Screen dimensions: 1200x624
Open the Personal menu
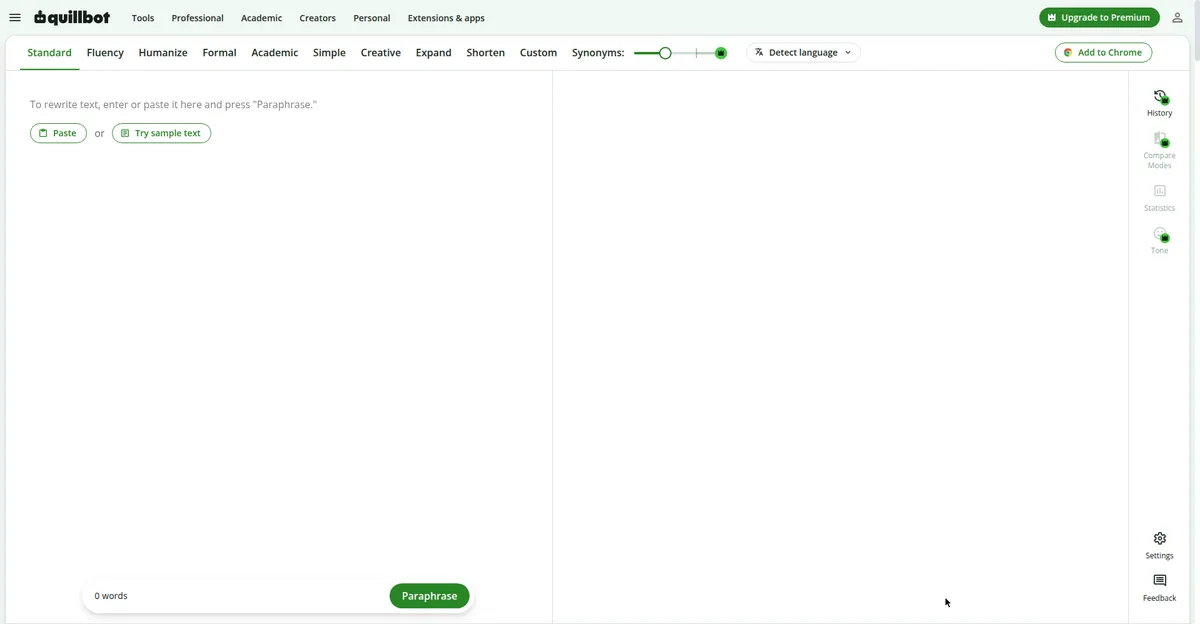tap(372, 18)
